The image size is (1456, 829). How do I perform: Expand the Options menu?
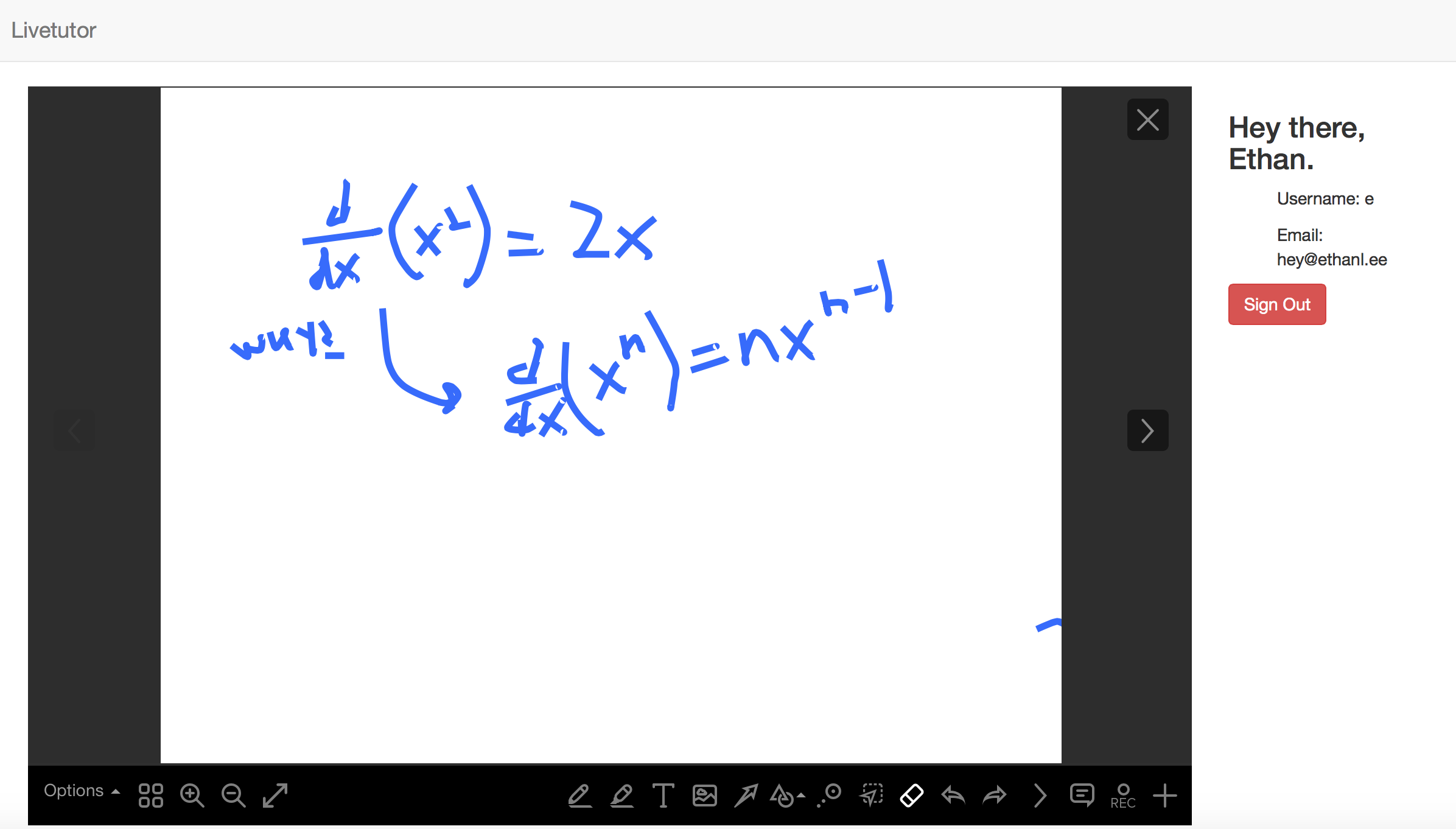(81, 791)
